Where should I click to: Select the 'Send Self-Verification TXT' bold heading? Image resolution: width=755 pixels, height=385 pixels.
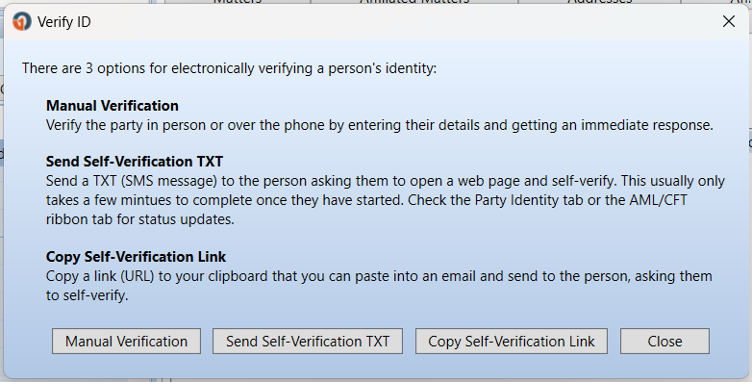tap(134, 161)
